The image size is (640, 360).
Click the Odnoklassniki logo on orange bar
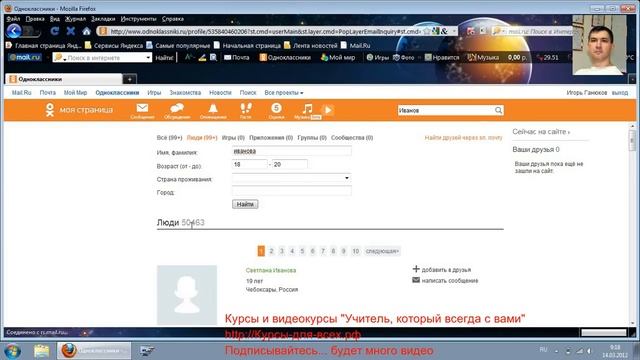tap(50, 110)
